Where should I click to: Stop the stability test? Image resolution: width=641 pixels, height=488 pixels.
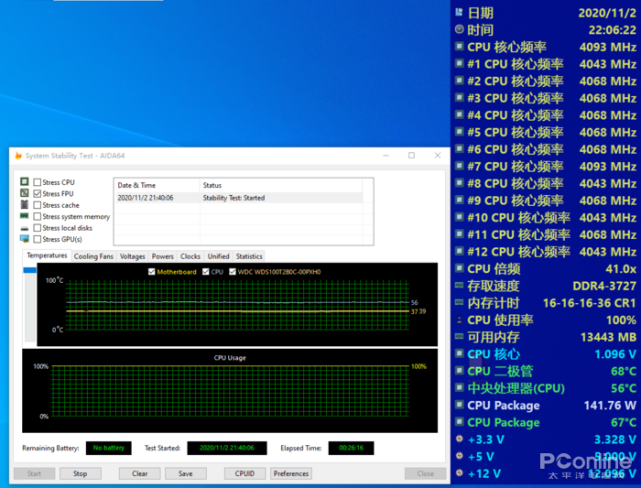point(80,473)
